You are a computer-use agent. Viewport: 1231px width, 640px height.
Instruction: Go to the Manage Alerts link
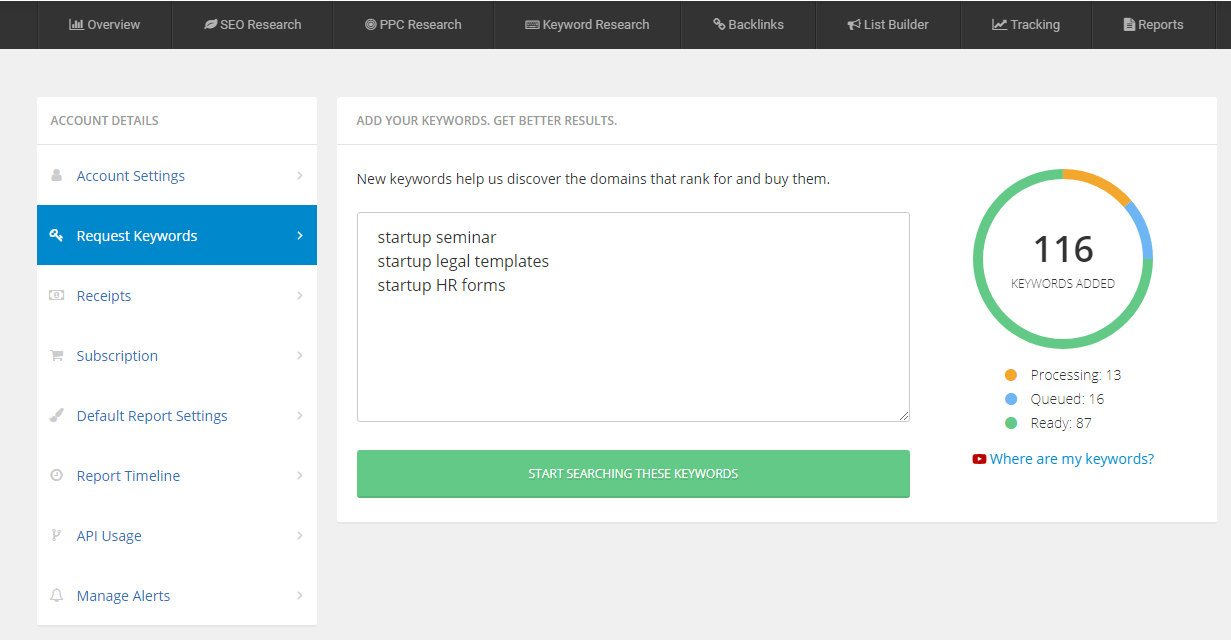[x=123, y=596]
